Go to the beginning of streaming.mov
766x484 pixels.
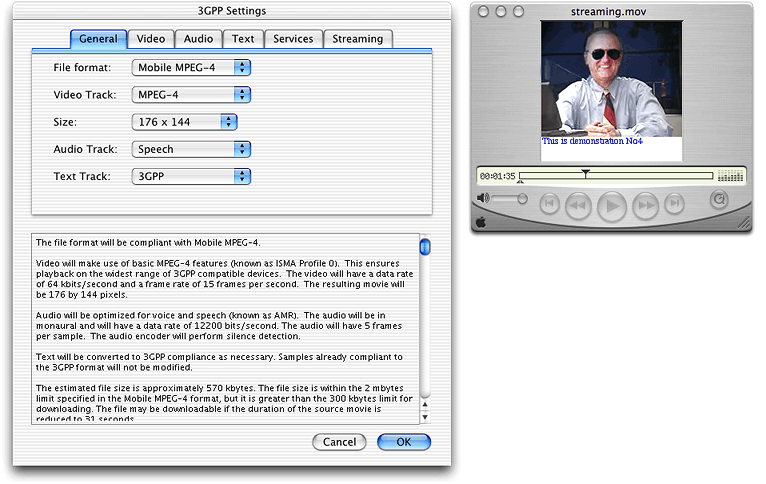(x=549, y=204)
